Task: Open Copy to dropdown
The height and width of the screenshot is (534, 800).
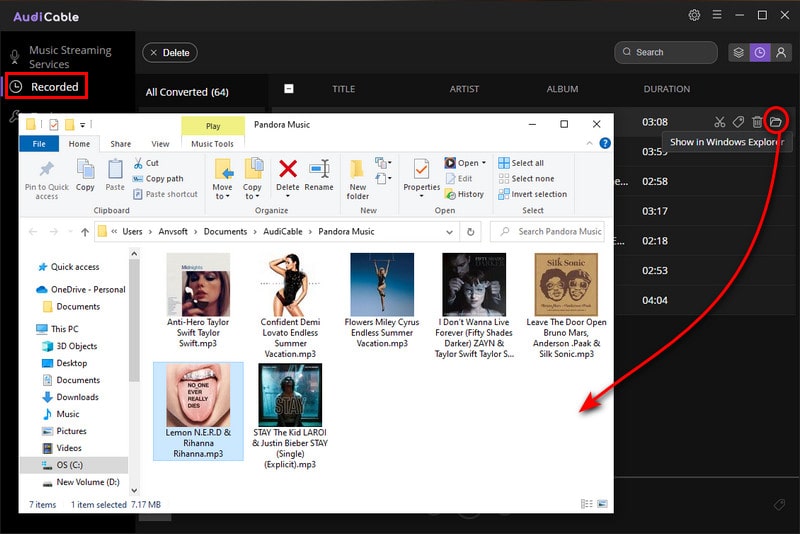Action: [252, 179]
